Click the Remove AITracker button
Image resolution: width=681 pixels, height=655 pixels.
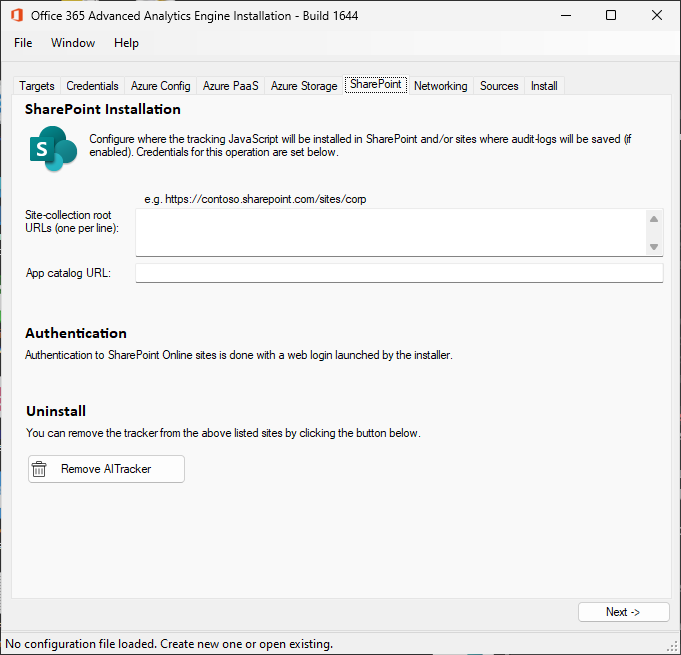pos(106,469)
